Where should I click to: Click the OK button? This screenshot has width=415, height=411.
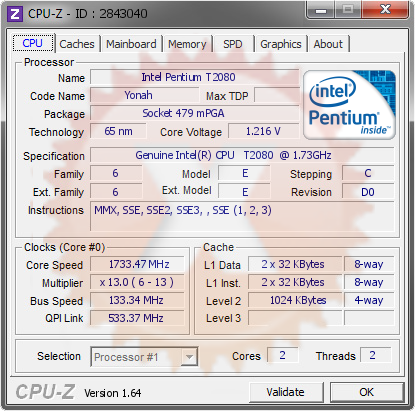[367, 392]
